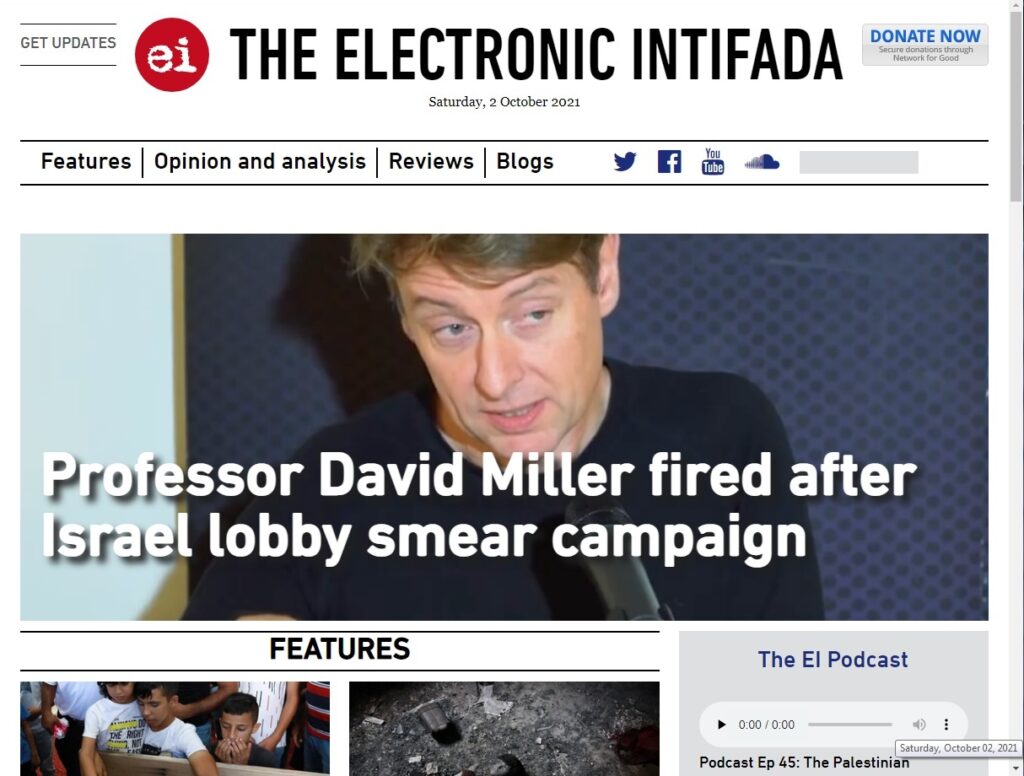Visit the YouTube channel icon
1024x776 pixels.
[712, 161]
